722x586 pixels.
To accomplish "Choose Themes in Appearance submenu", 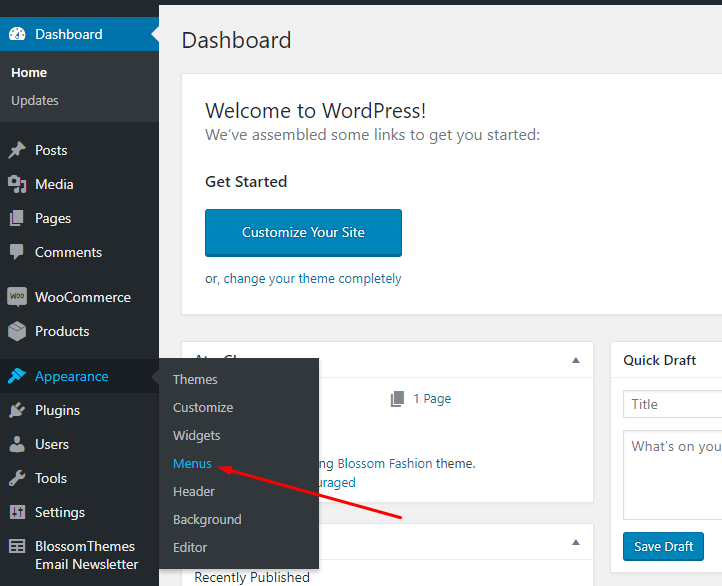I will pyautogui.click(x=195, y=379).
